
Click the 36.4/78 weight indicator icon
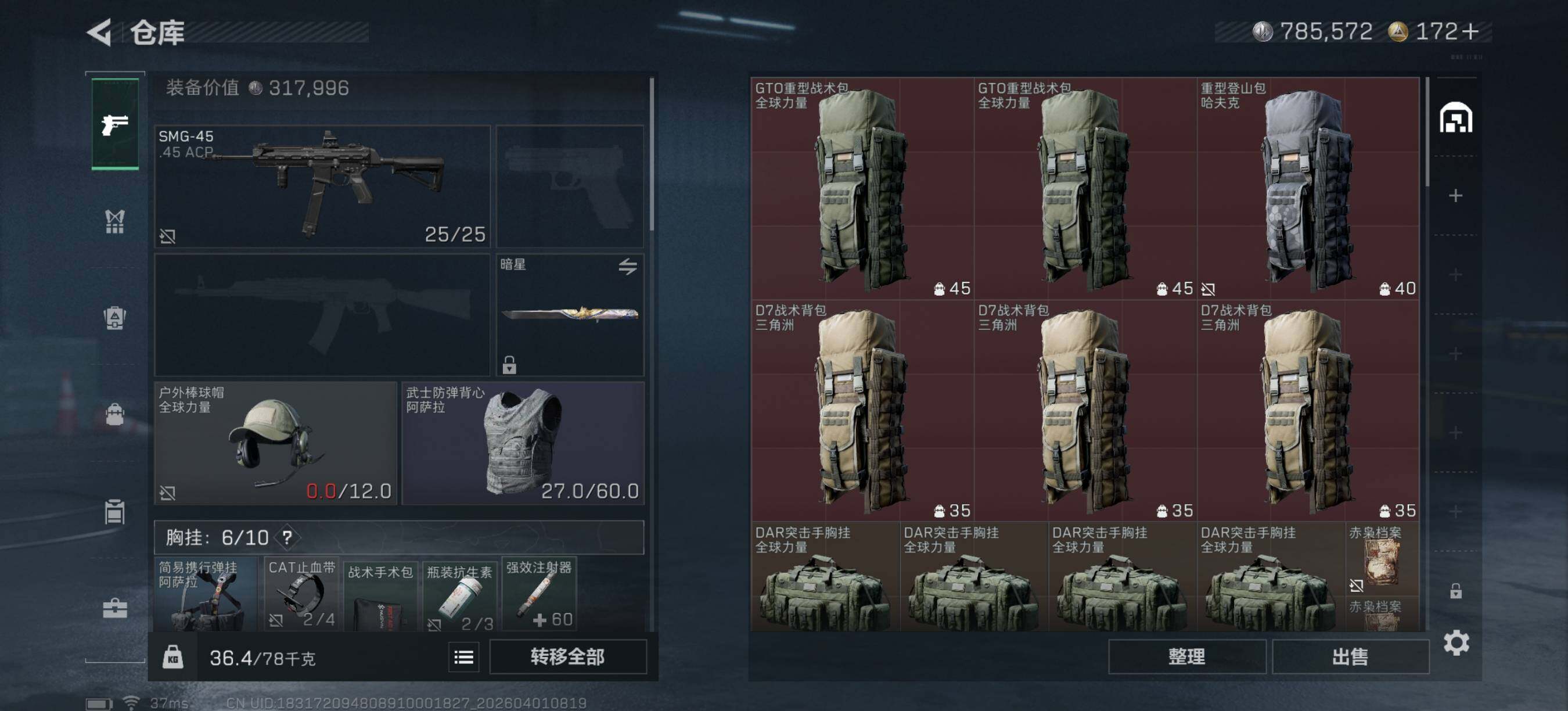pos(173,658)
